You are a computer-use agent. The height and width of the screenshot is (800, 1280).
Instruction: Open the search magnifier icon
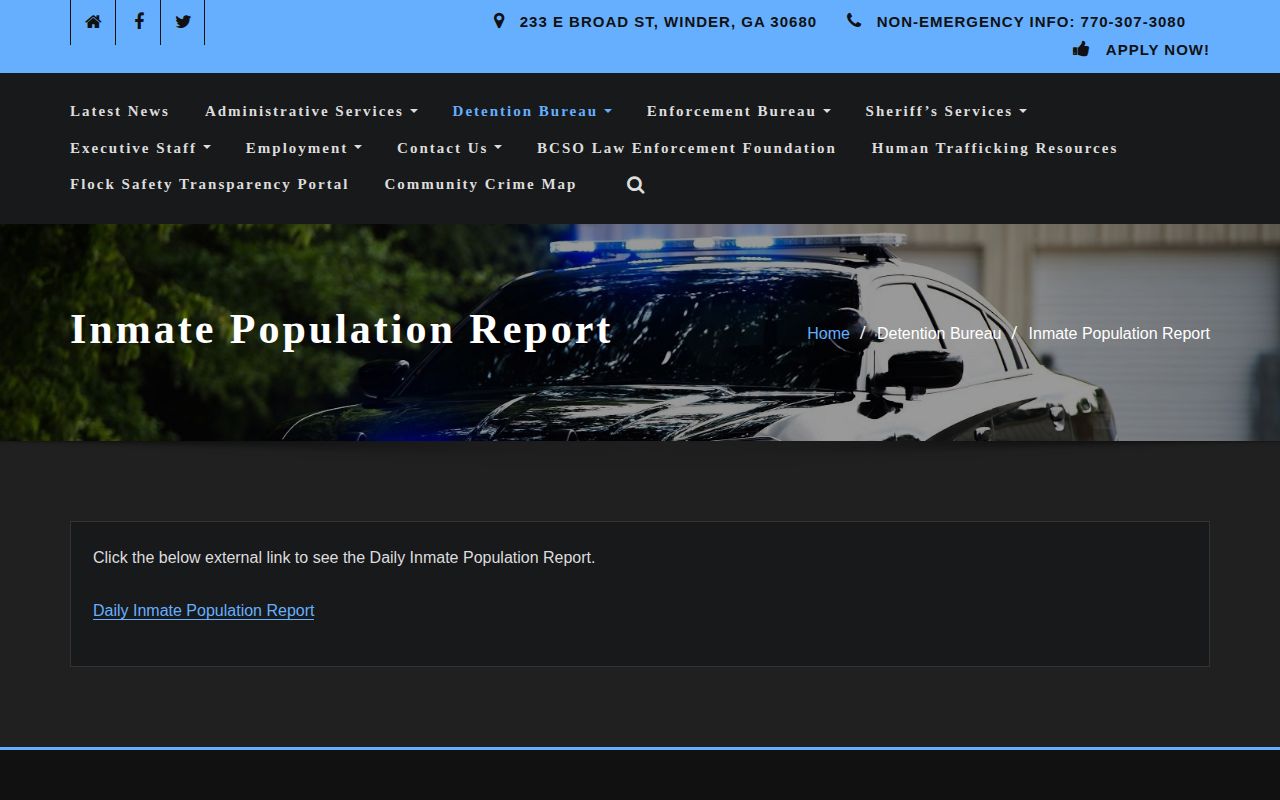(x=636, y=185)
